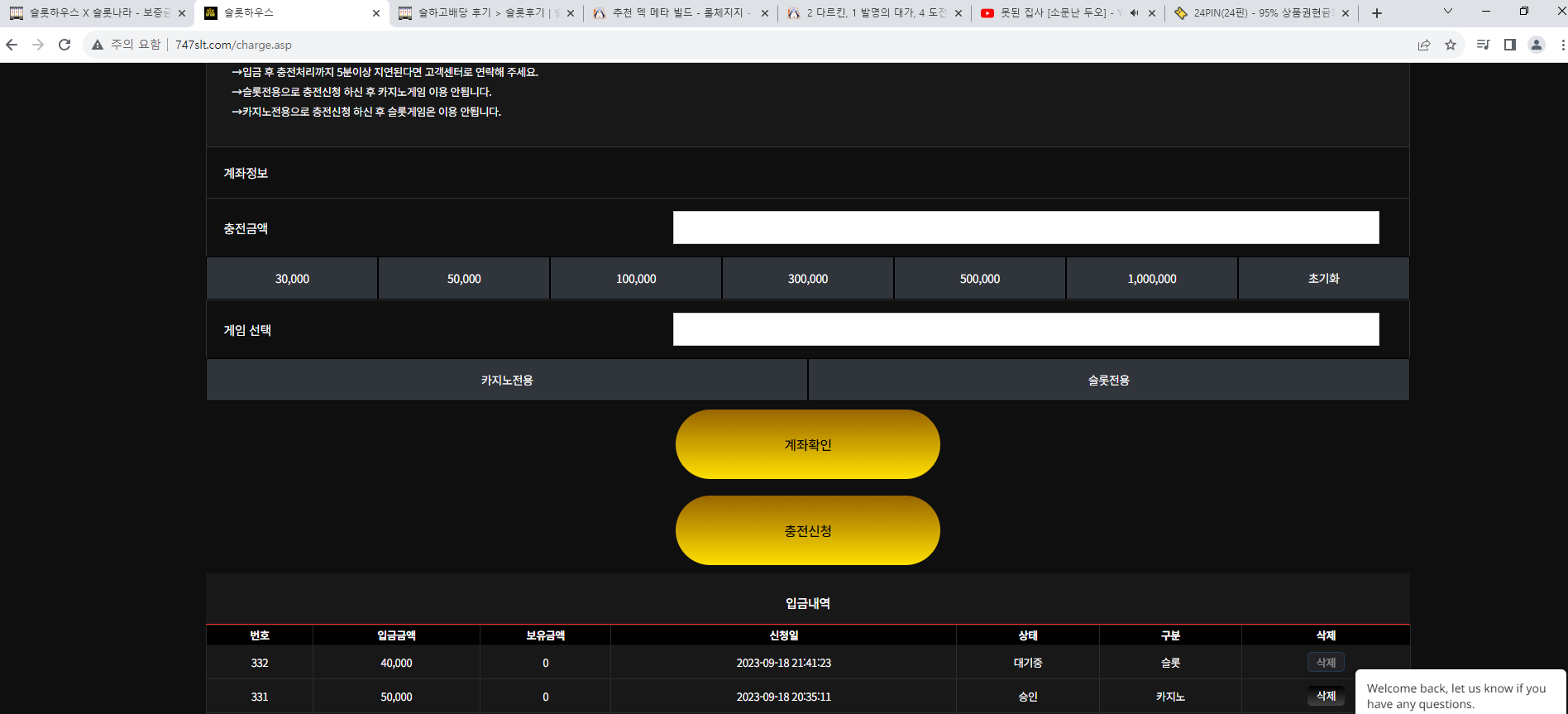Click the 충전금액 input field
The image size is (1568, 714).
[x=1026, y=228]
